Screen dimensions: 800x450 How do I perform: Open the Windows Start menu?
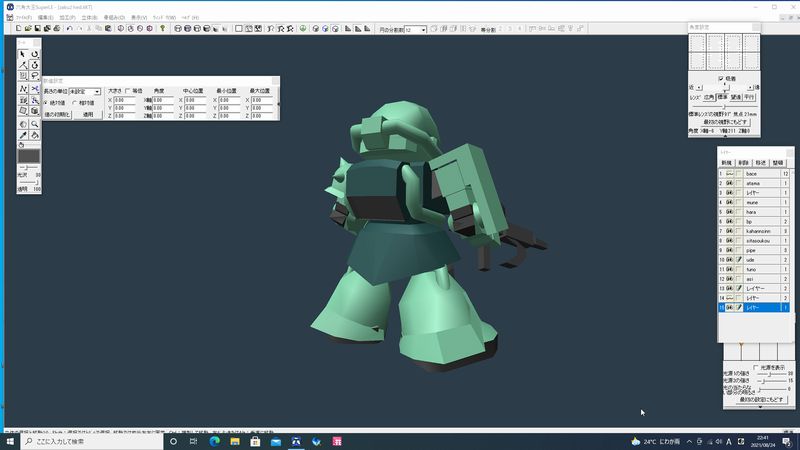click(x=10, y=441)
